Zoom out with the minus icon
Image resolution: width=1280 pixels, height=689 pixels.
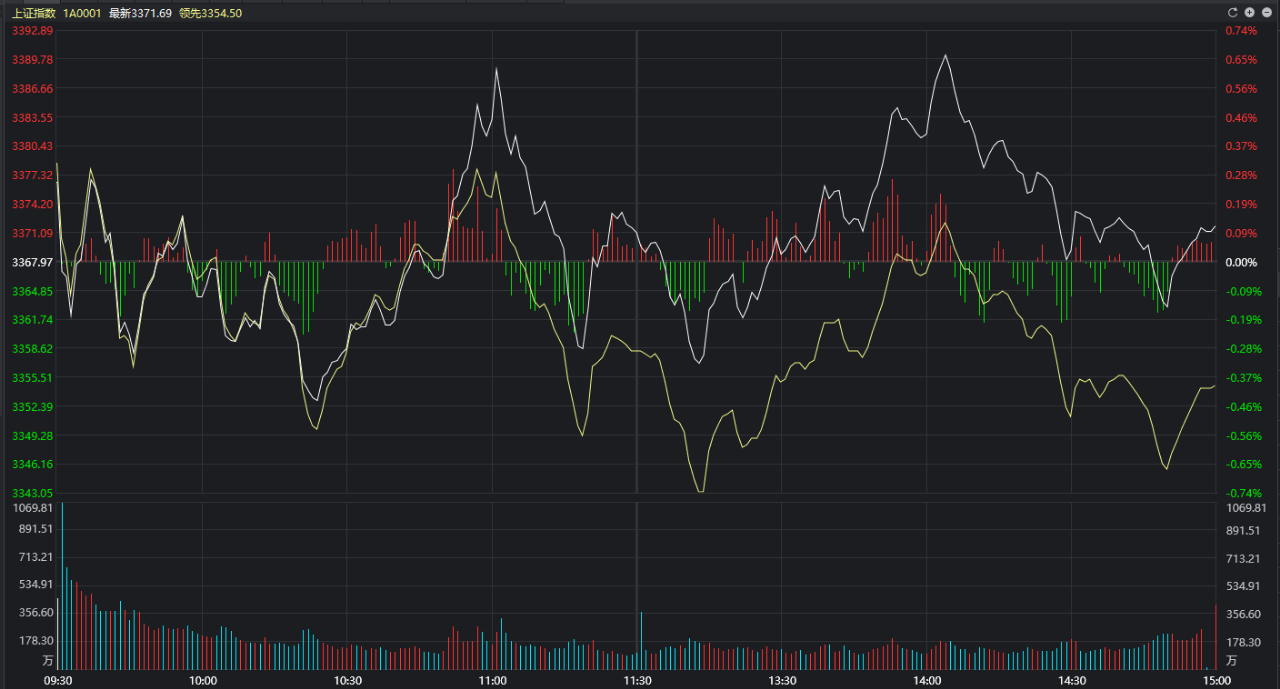pos(1265,13)
